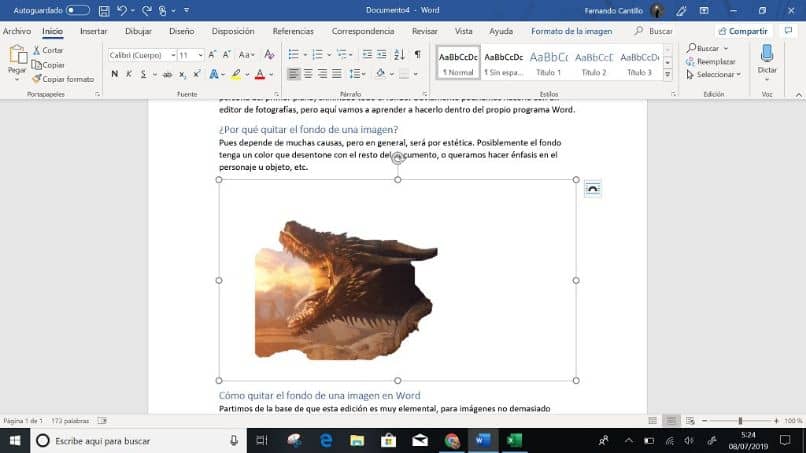Image resolution: width=806 pixels, height=453 pixels.
Task: Show paragraph marks with pilcrow icon
Action: [417, 55]
